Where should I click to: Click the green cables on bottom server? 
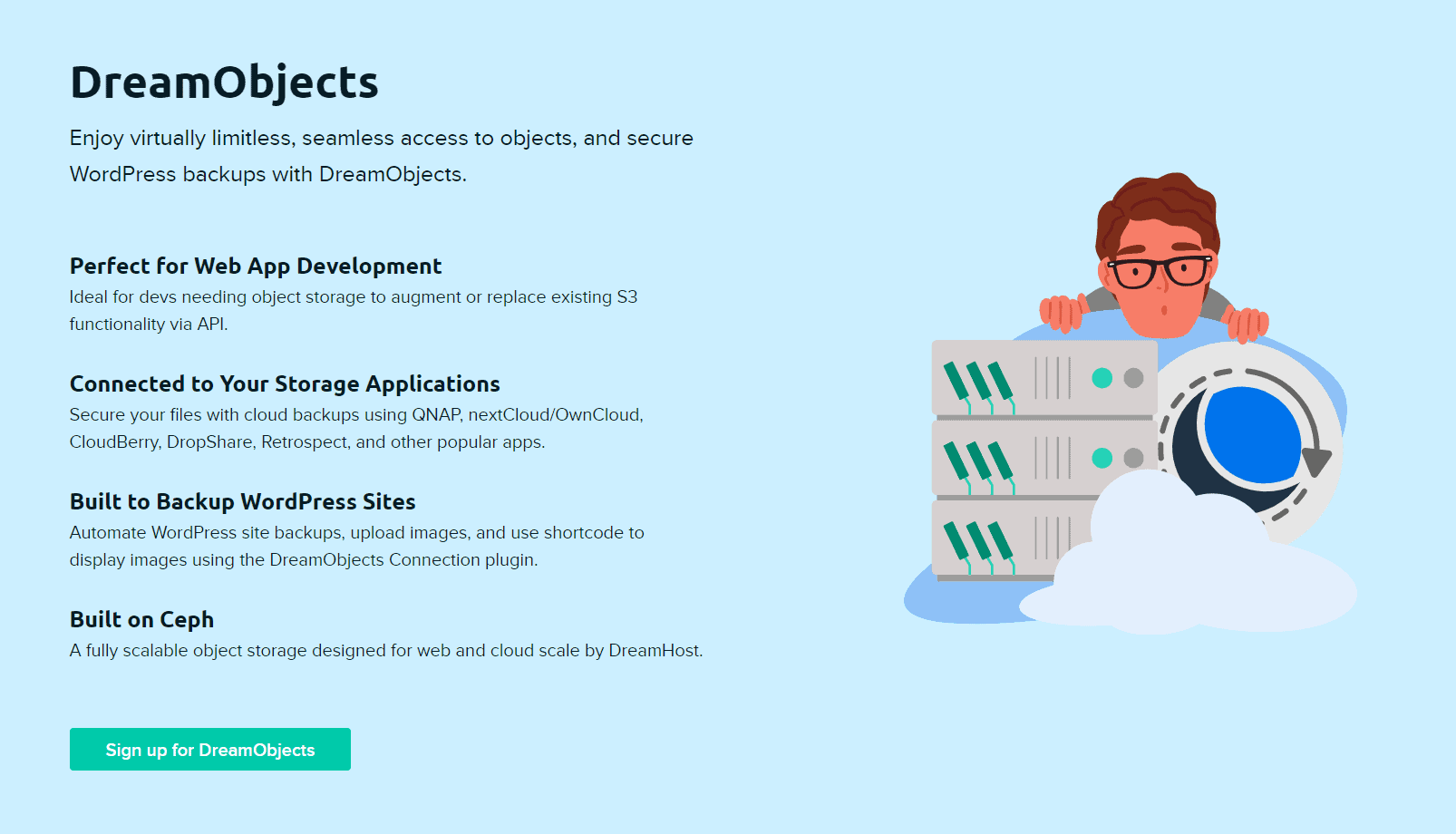click(x=977, y=542)
